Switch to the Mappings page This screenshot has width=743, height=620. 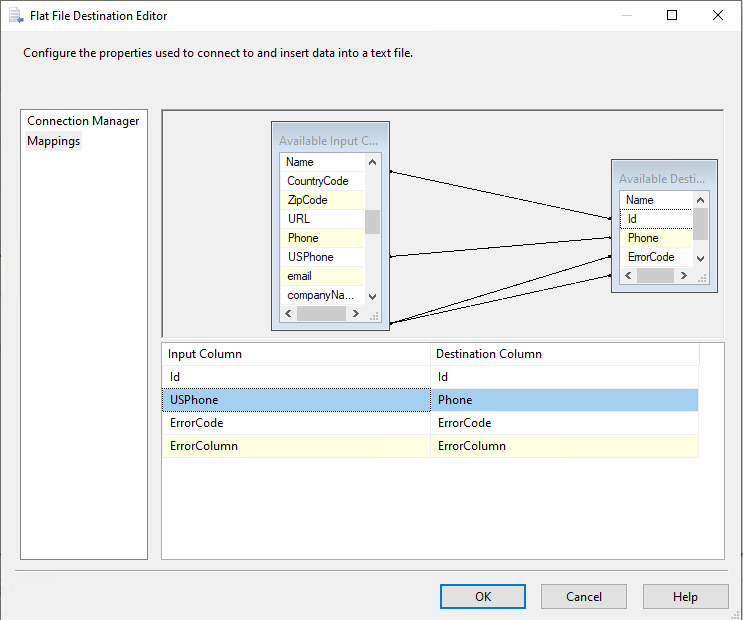tap(54, 141)
